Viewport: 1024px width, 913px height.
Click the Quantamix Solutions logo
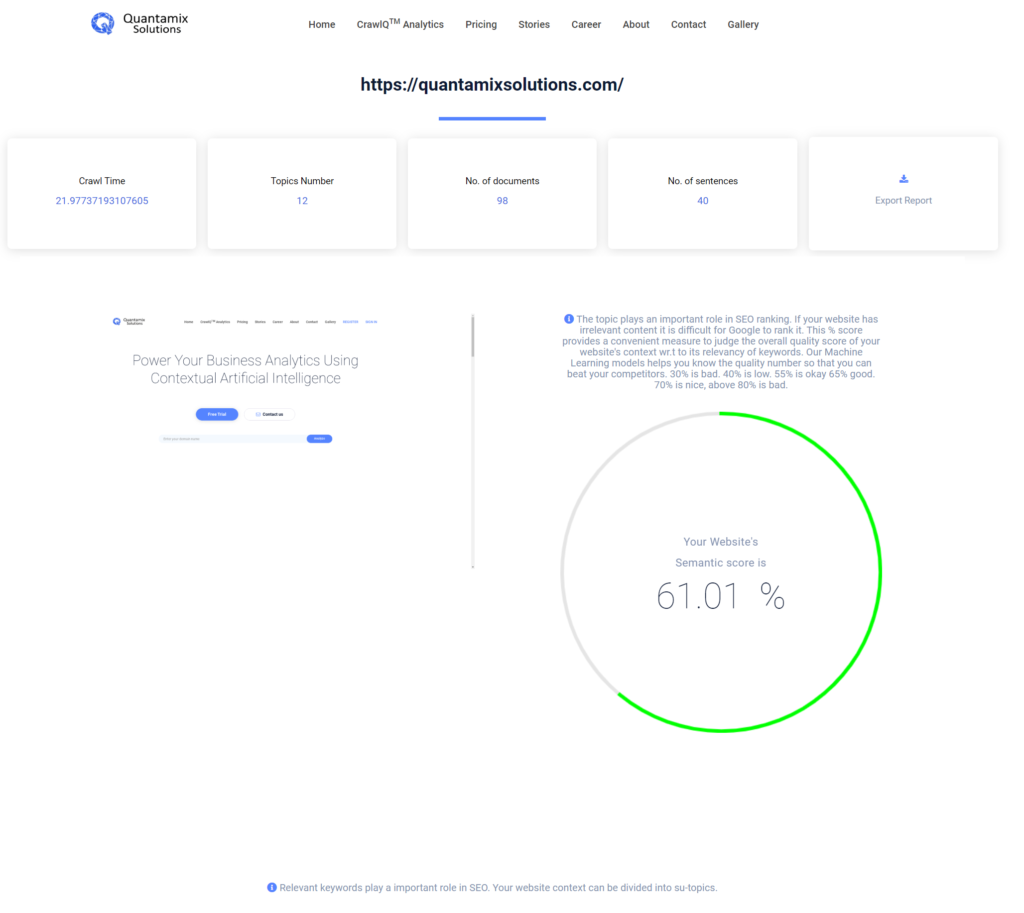[139, 24]
